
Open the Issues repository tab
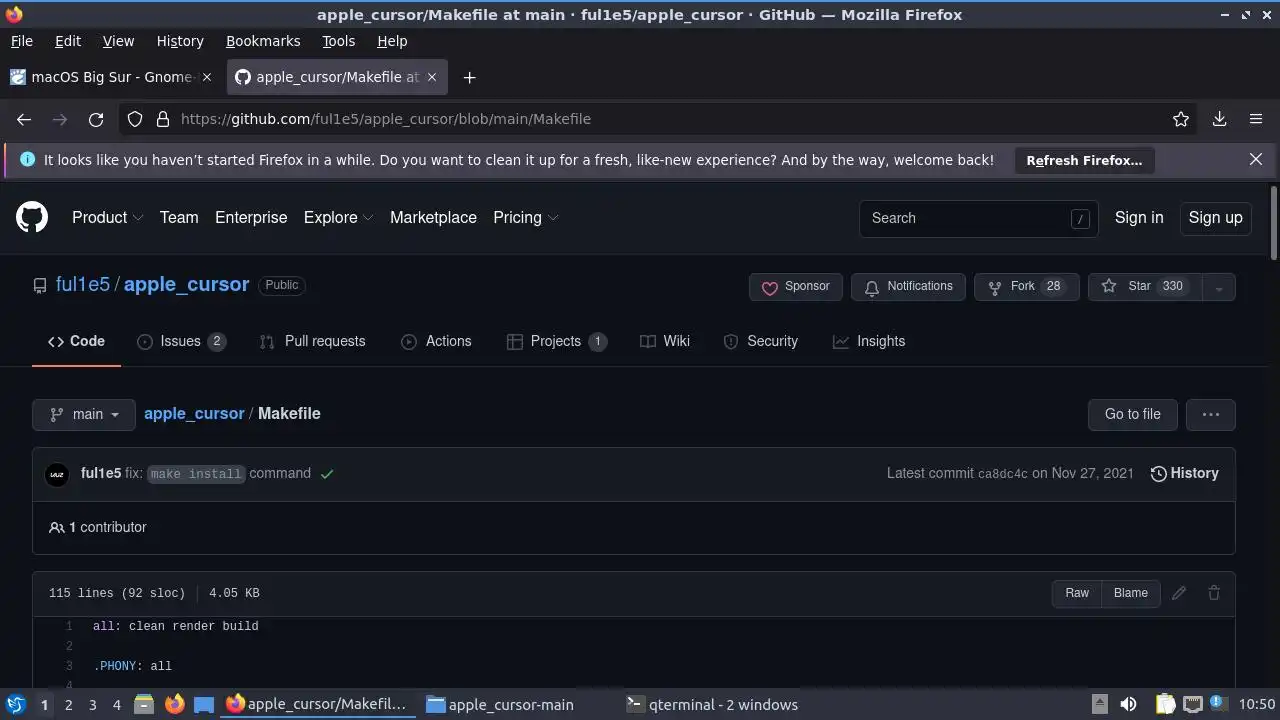tap(181, 341)
